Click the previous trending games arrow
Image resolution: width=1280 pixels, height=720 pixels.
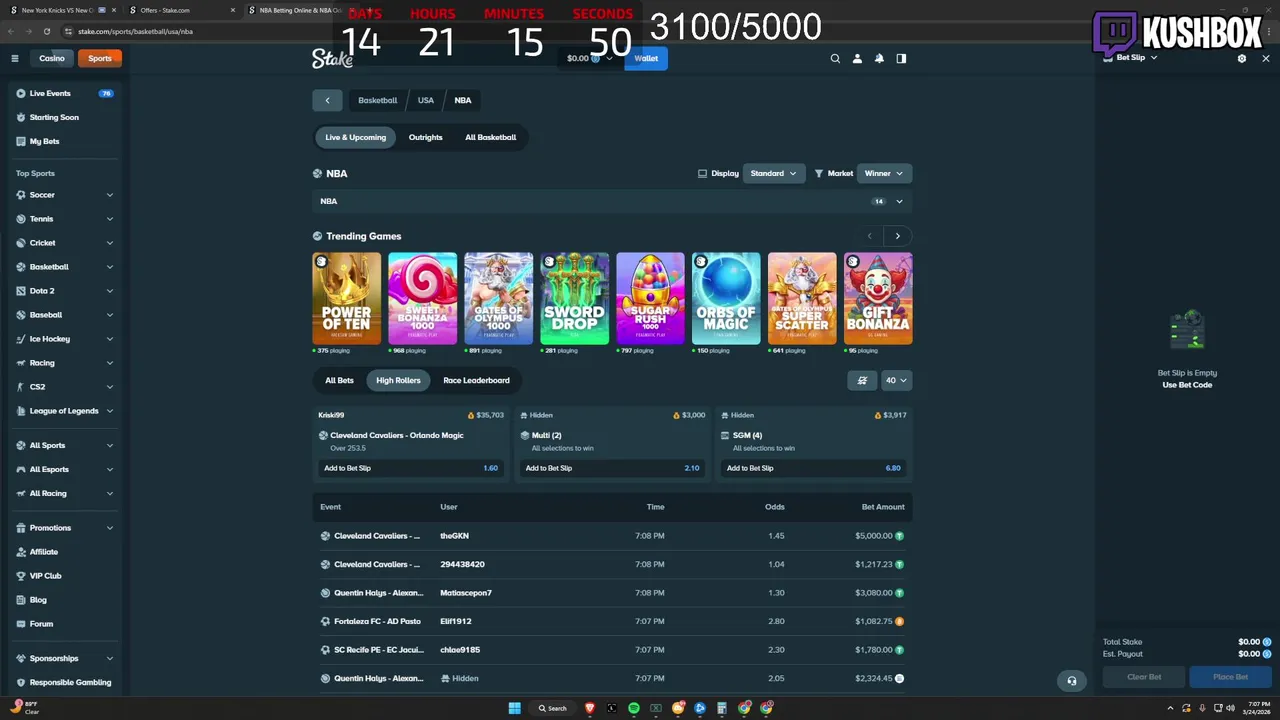click(x=870, y=236)
